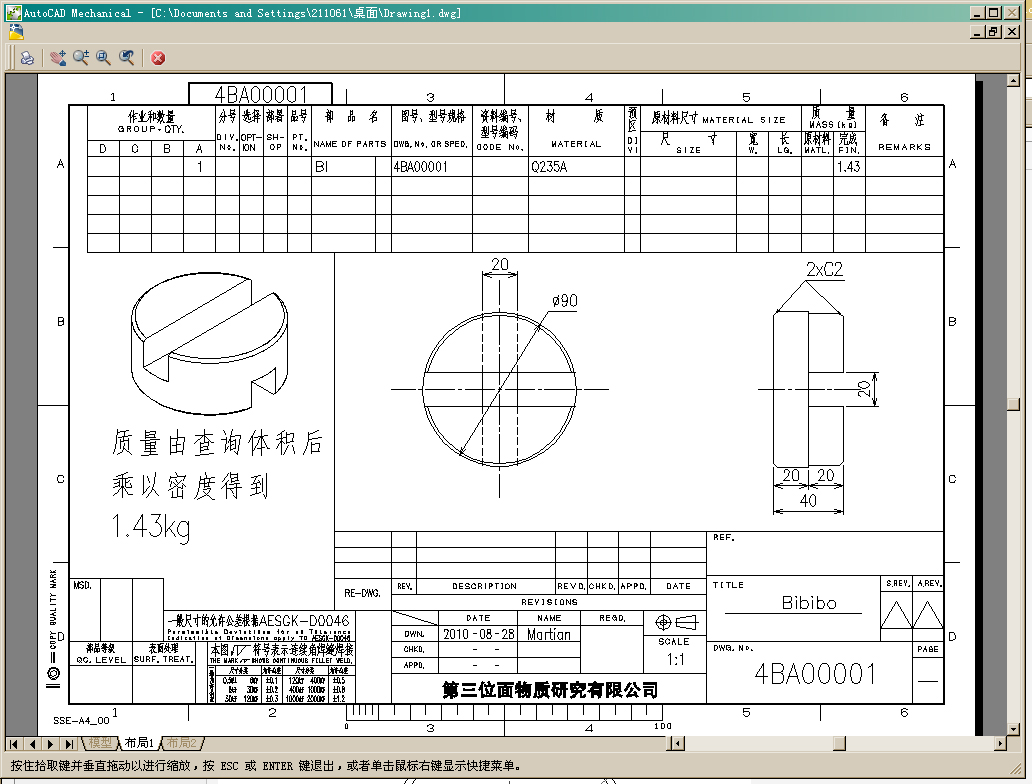Click the toolbar drag handle grip
Screen dimensions: 1032x784
[11, 58]
